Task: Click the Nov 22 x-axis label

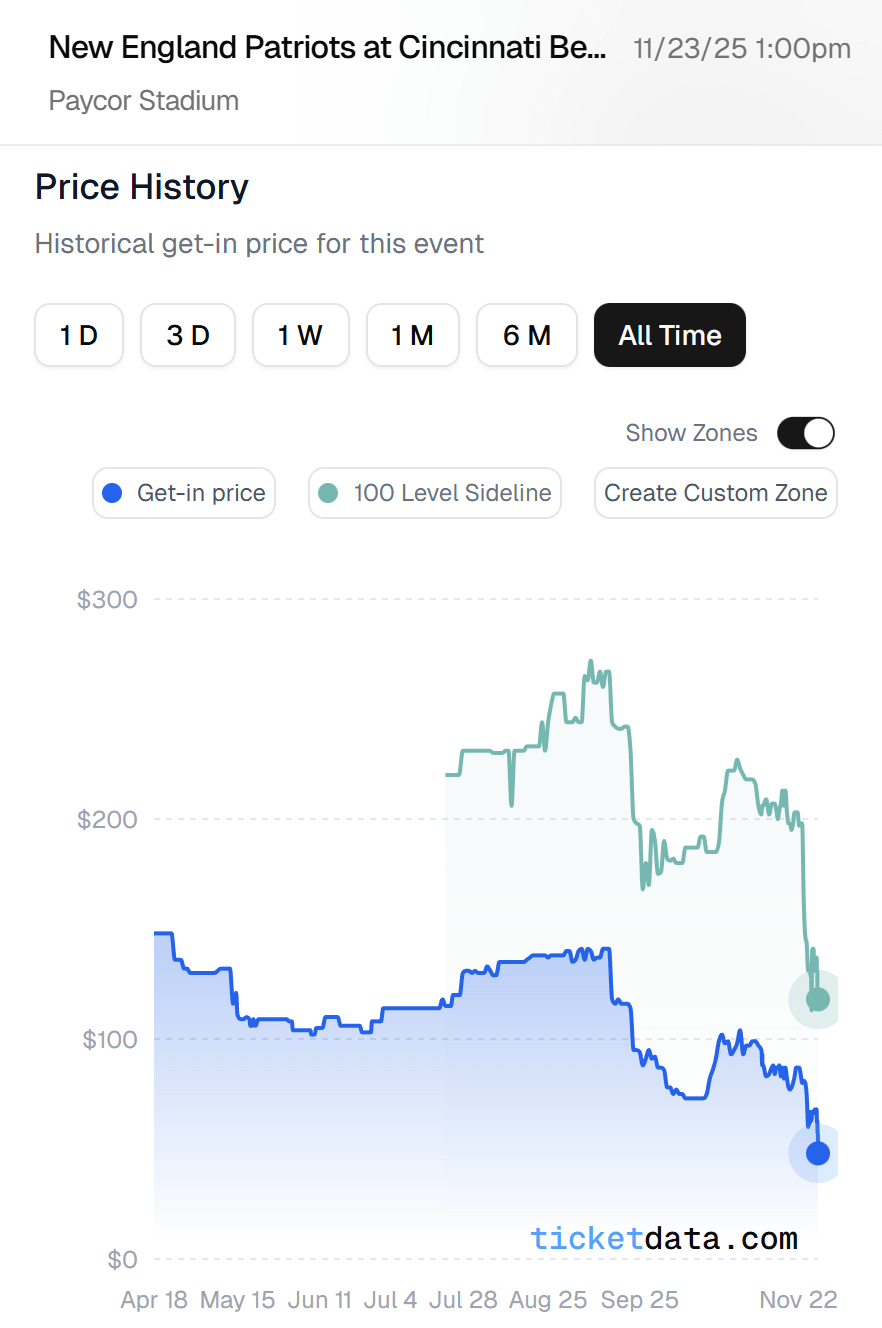Action: click(797, 1300)
